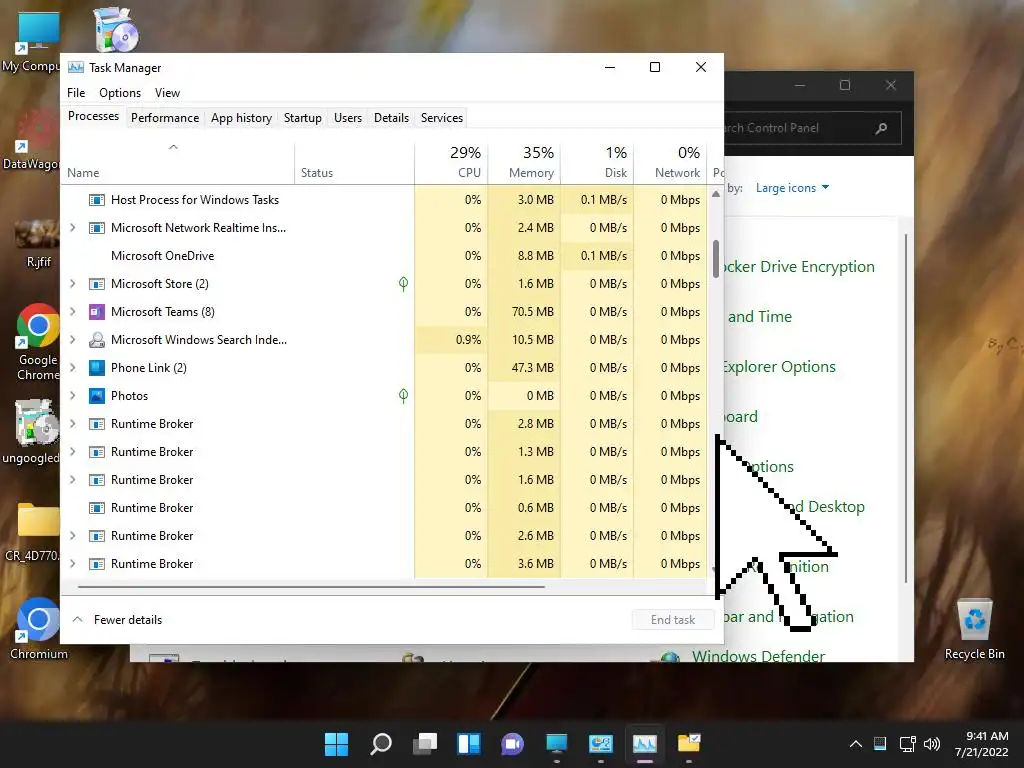The width and height of the screenshot is (1024, 768).
Task: Open the Widgets taskbar icon
Action: coord(469,743)
